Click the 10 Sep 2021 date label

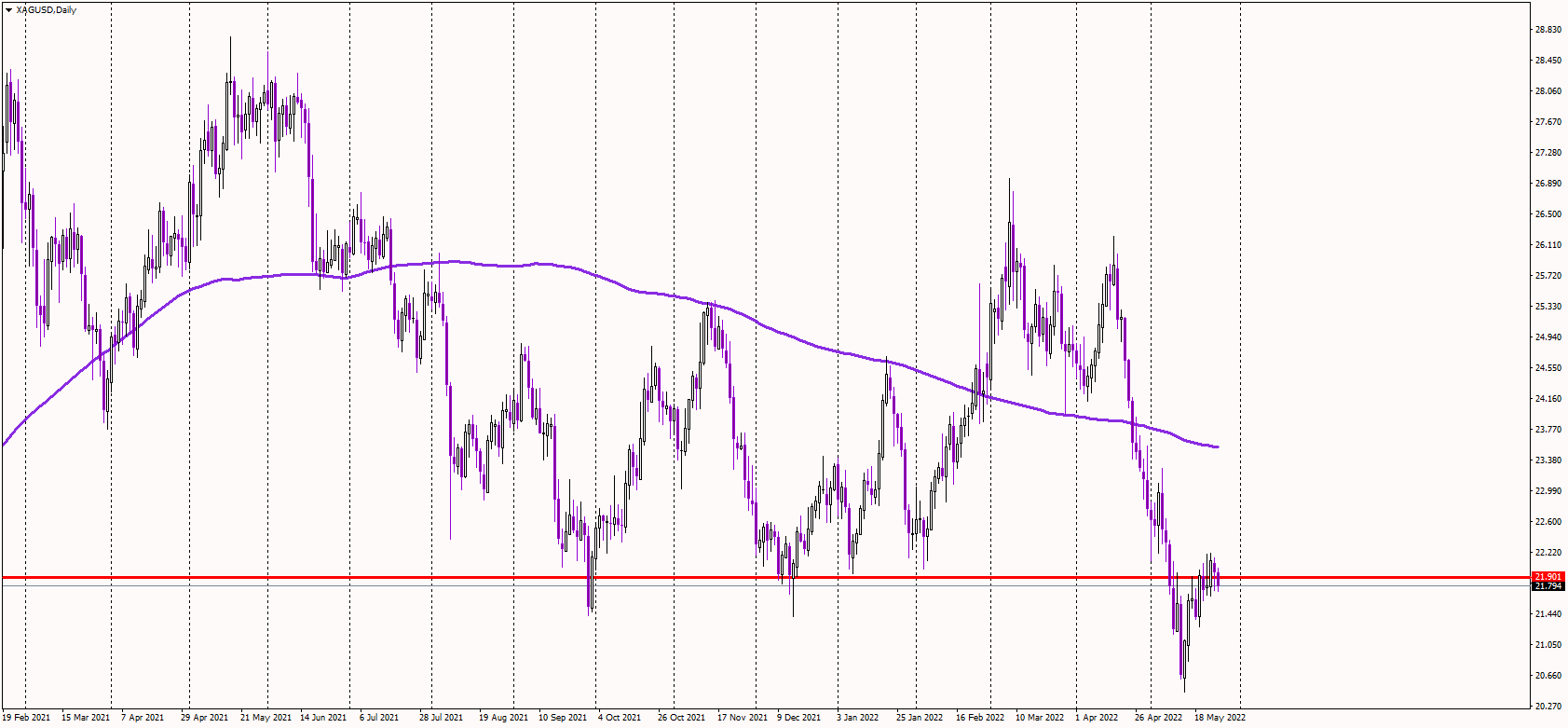coord(563,718)
